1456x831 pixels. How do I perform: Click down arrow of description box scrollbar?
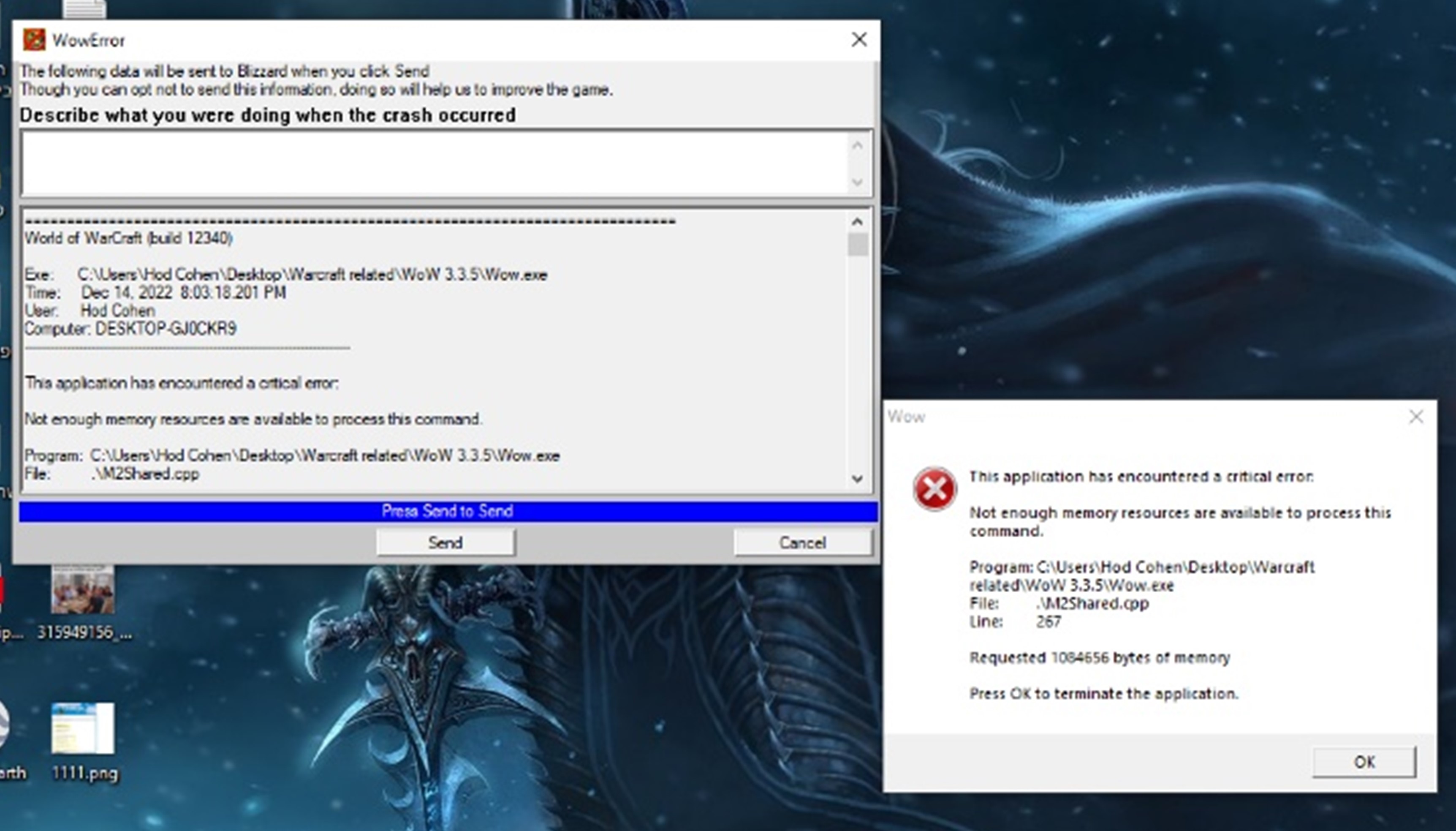pos(857,182)
